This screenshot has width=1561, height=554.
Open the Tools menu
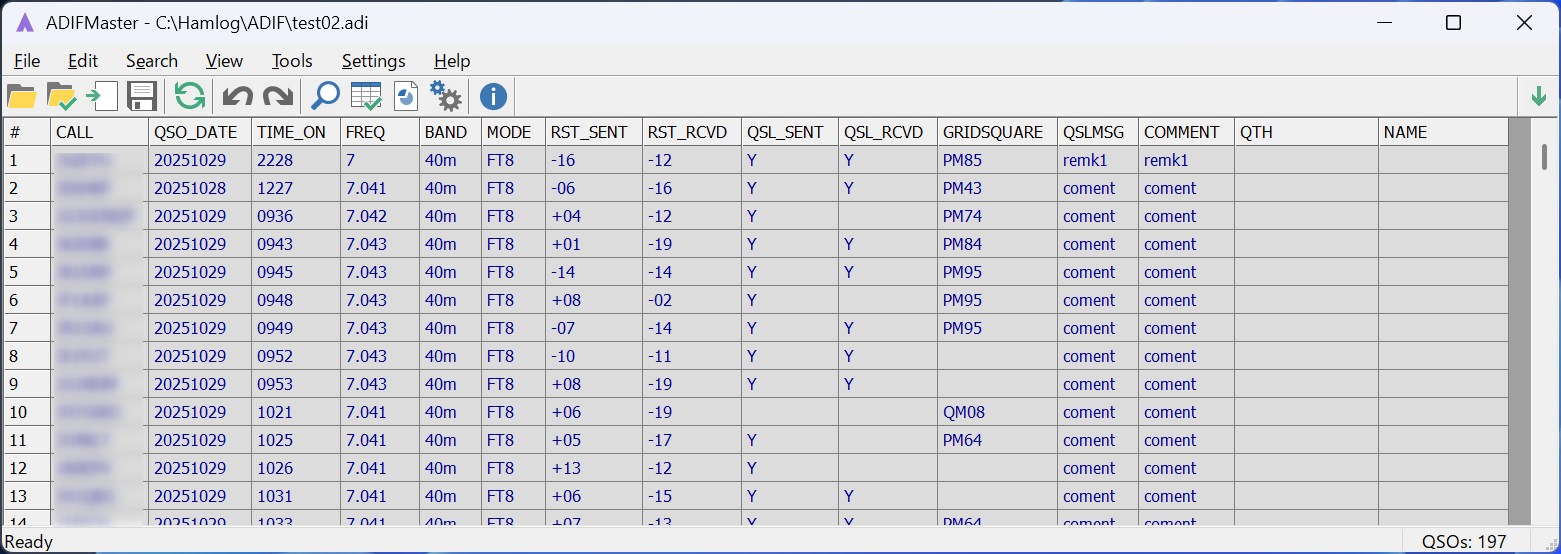[292, 61]
